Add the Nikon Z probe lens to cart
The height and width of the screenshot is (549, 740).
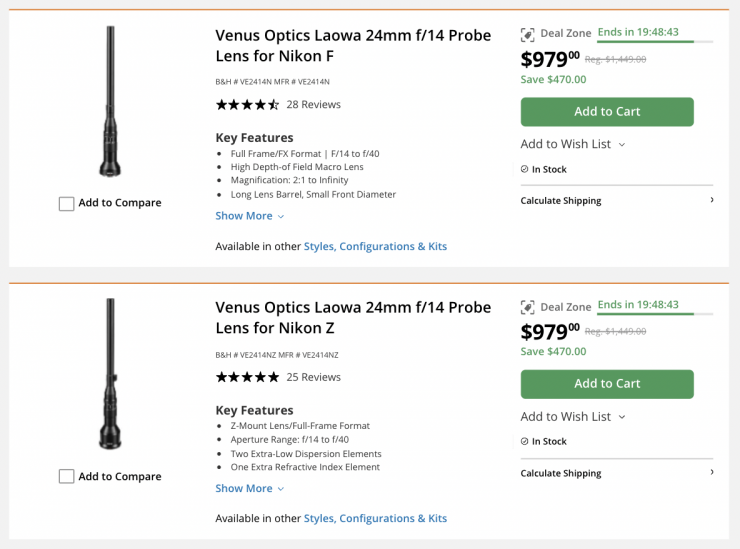tap(607, 384)
